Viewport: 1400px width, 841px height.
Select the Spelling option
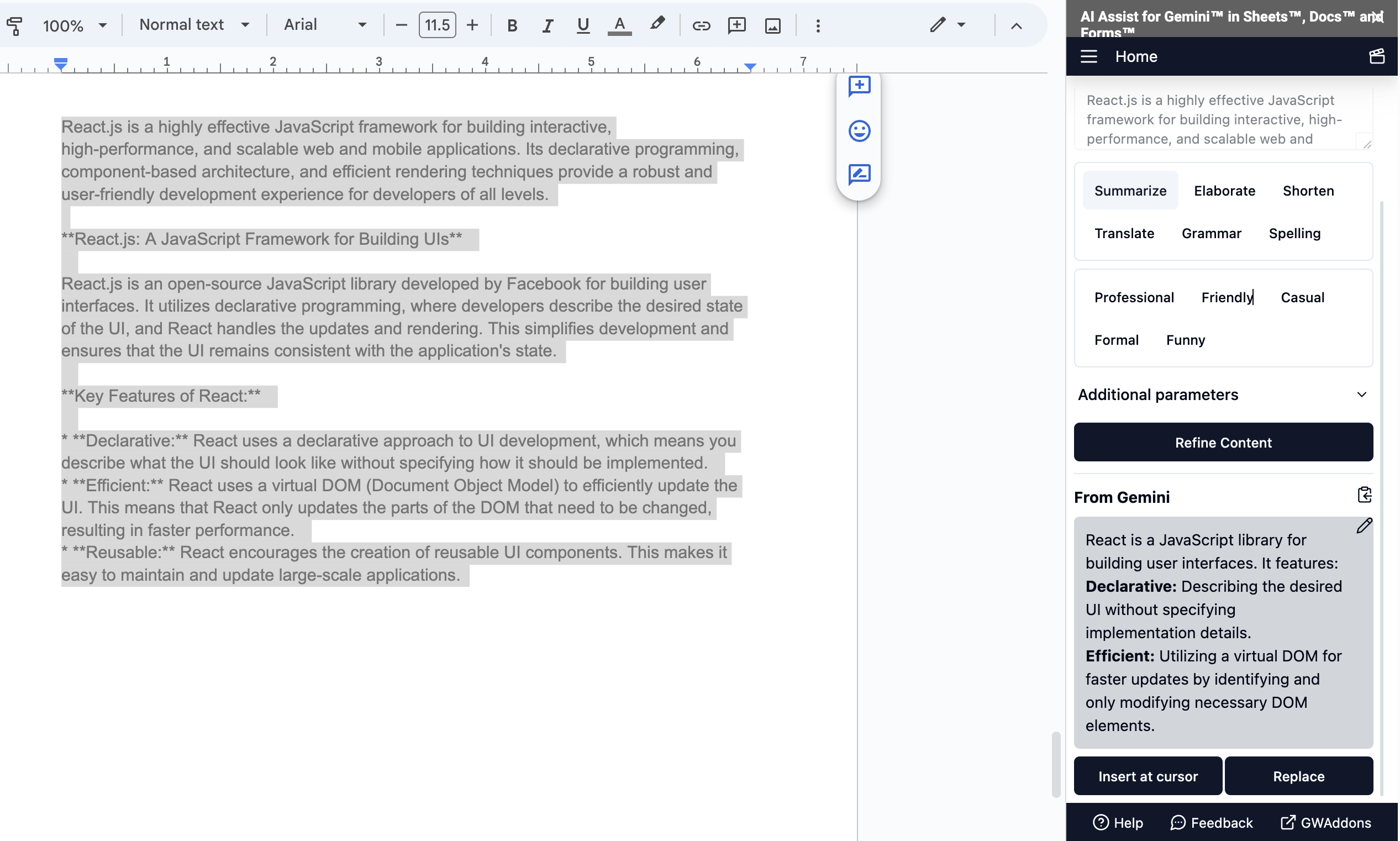(1294, 234)
